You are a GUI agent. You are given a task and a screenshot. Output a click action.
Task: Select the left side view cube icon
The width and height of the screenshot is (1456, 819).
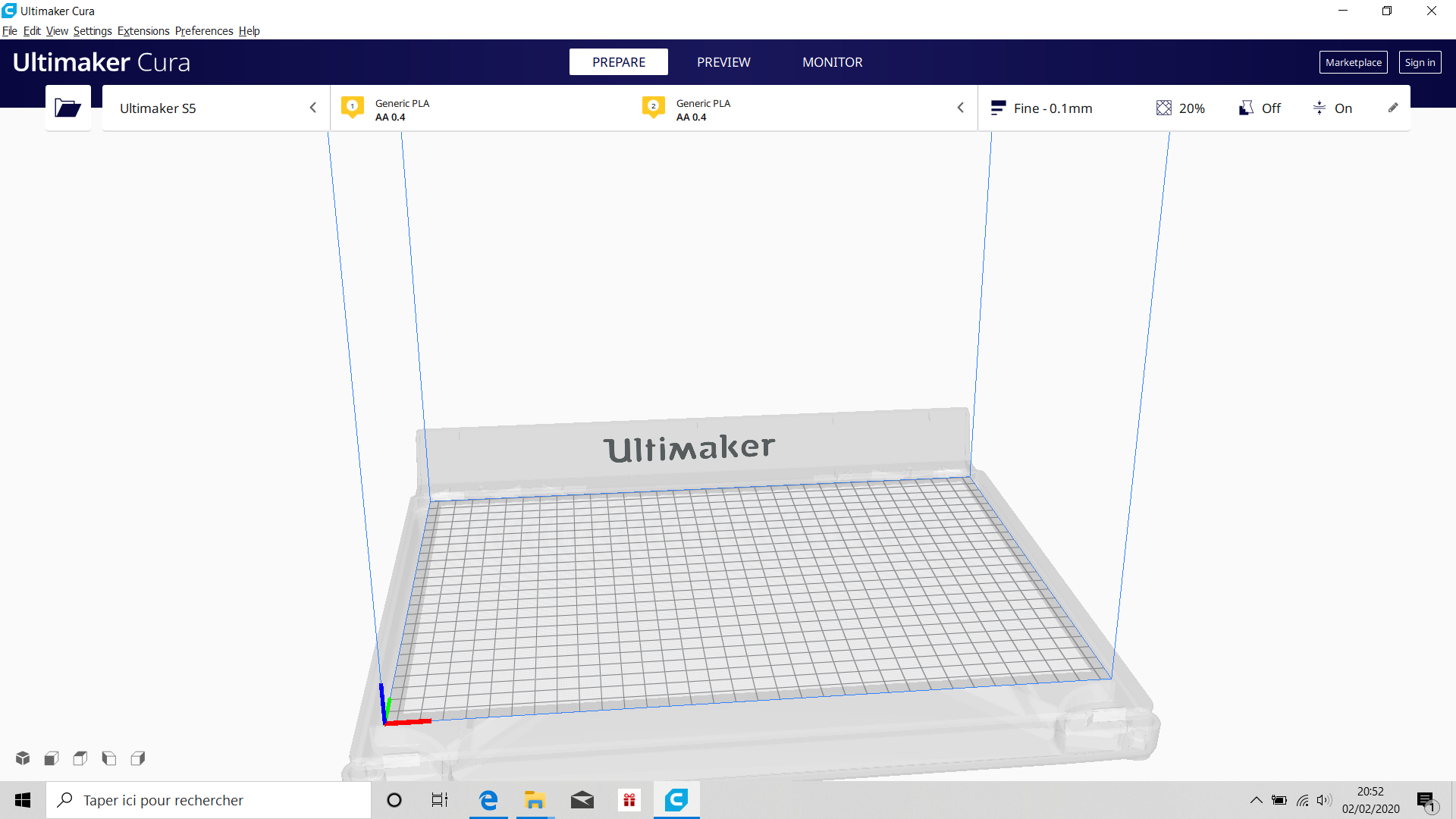[x=109, y=758]
